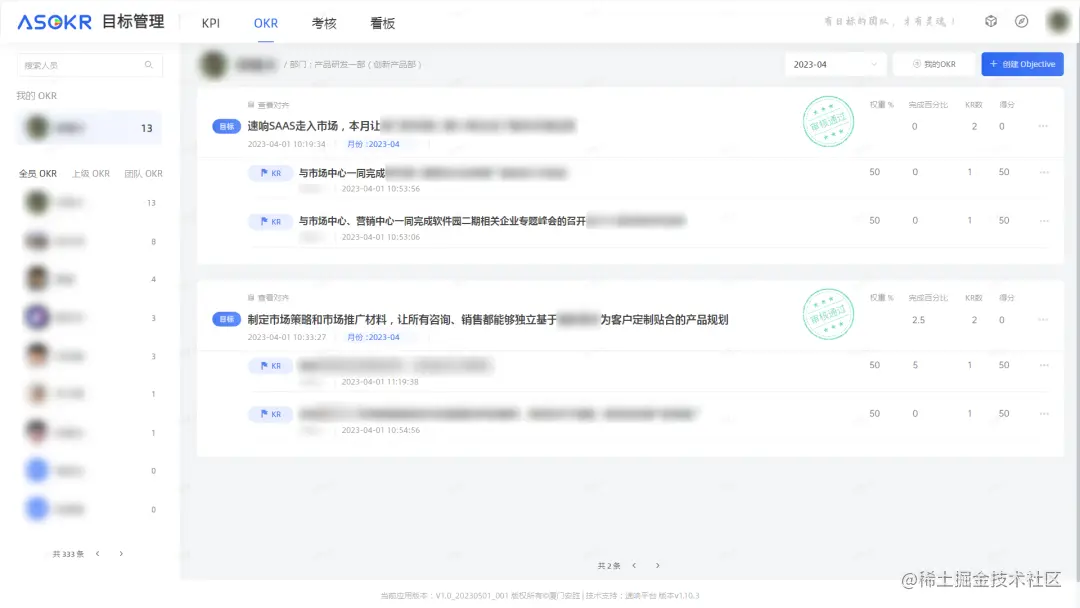Open more menu for 与市场中心一同完成 KR

[x=1044, y=172]
